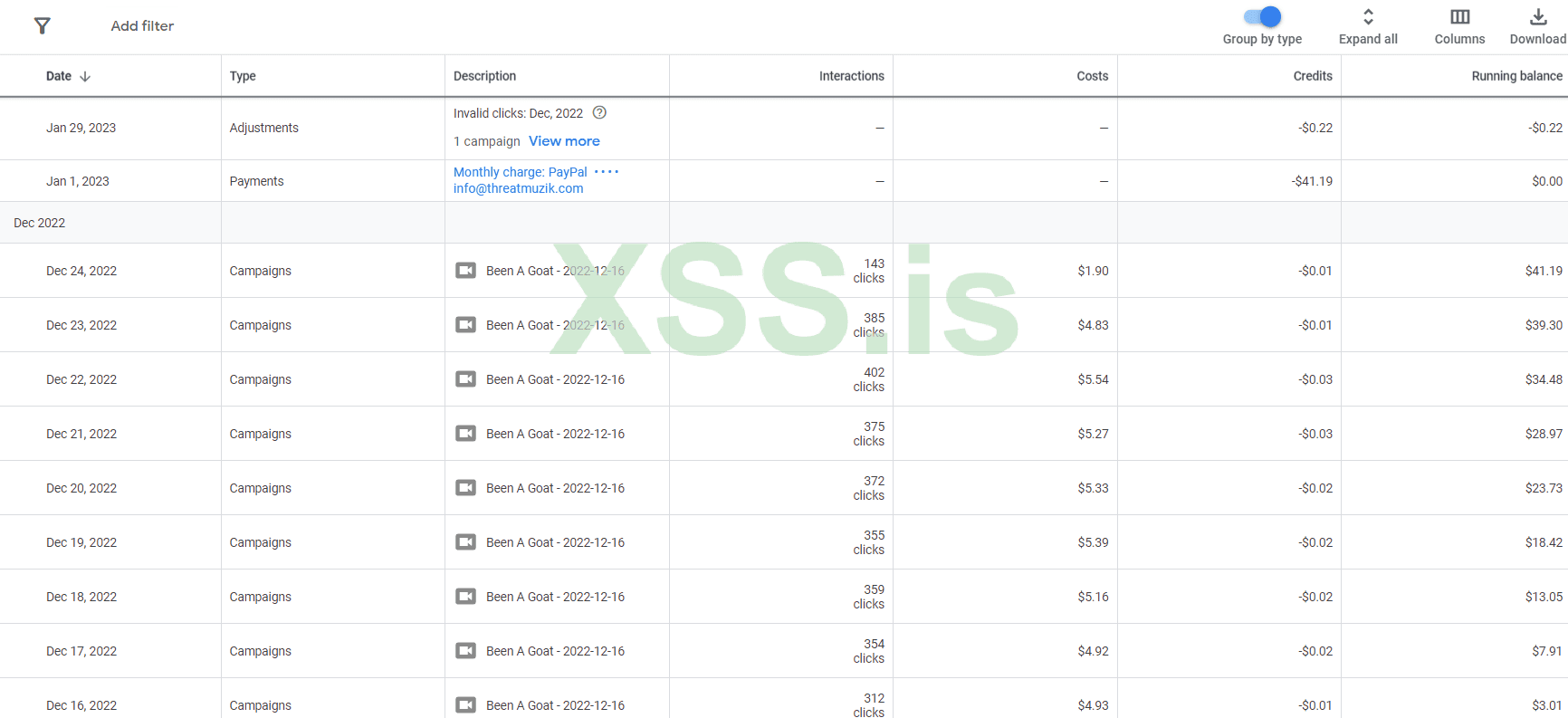
Task: Click the Credits column header
Action: coord(1312,76)
